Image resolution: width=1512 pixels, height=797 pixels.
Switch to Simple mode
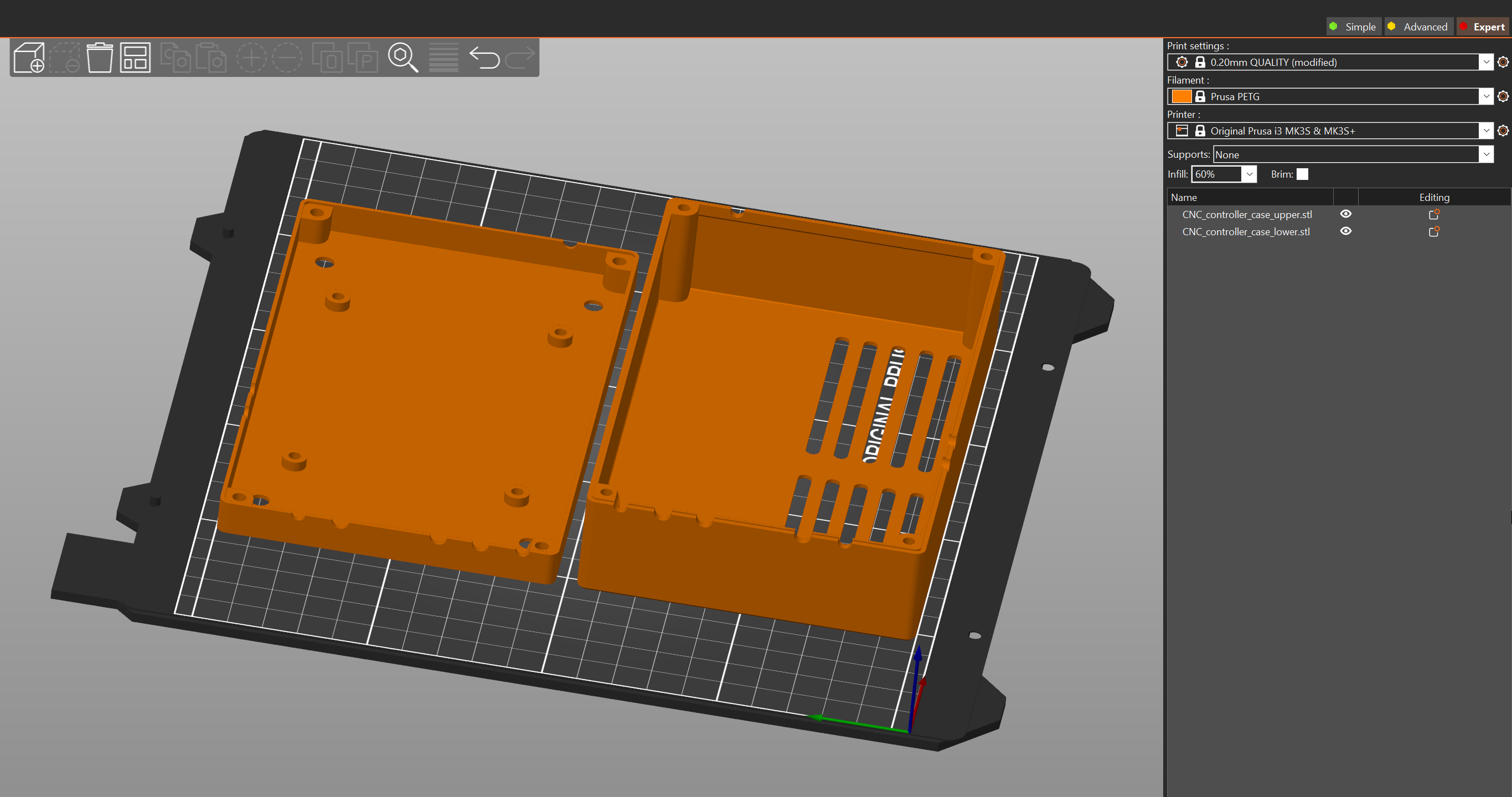point(1354,27)
